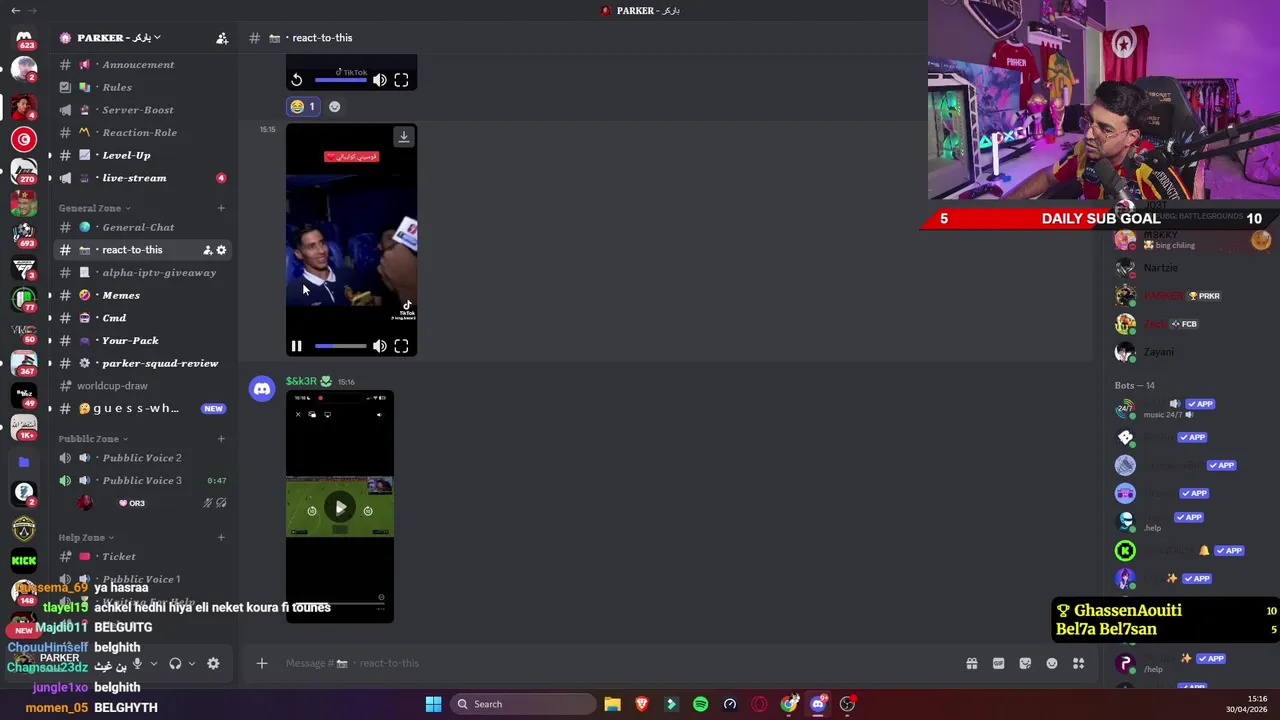Play the S&k3R posted video
The image size is (1280, 720).
click(340, 508)
